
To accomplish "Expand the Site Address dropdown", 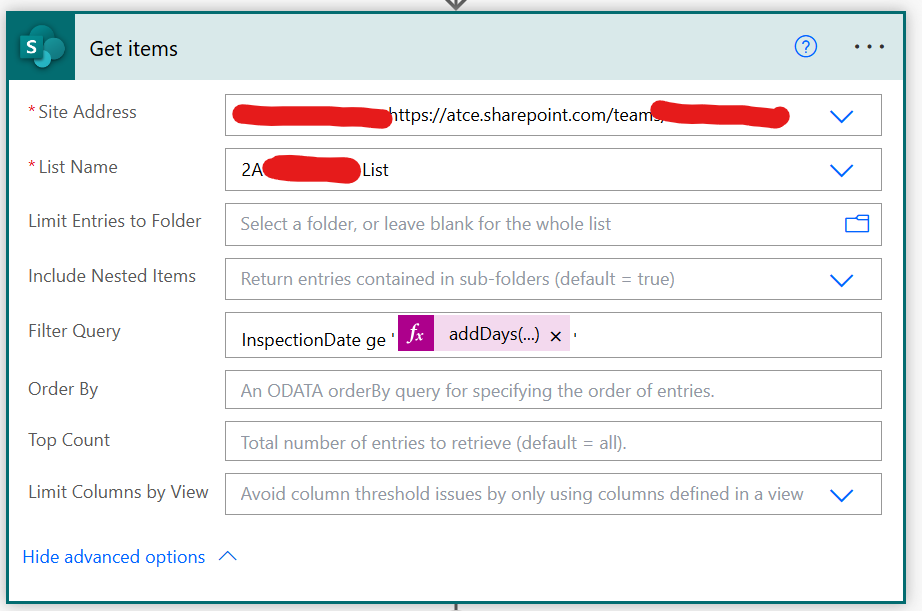I will (x=840, y=115).
